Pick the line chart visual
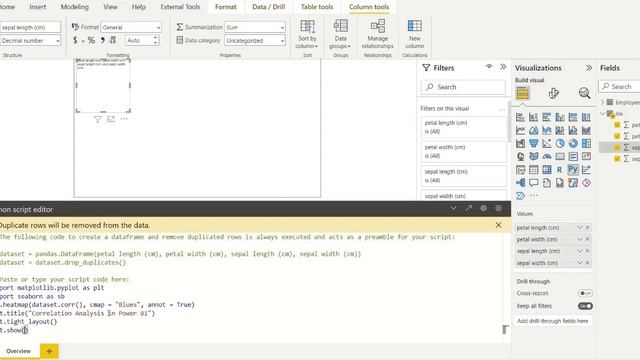 click(520, 131)
